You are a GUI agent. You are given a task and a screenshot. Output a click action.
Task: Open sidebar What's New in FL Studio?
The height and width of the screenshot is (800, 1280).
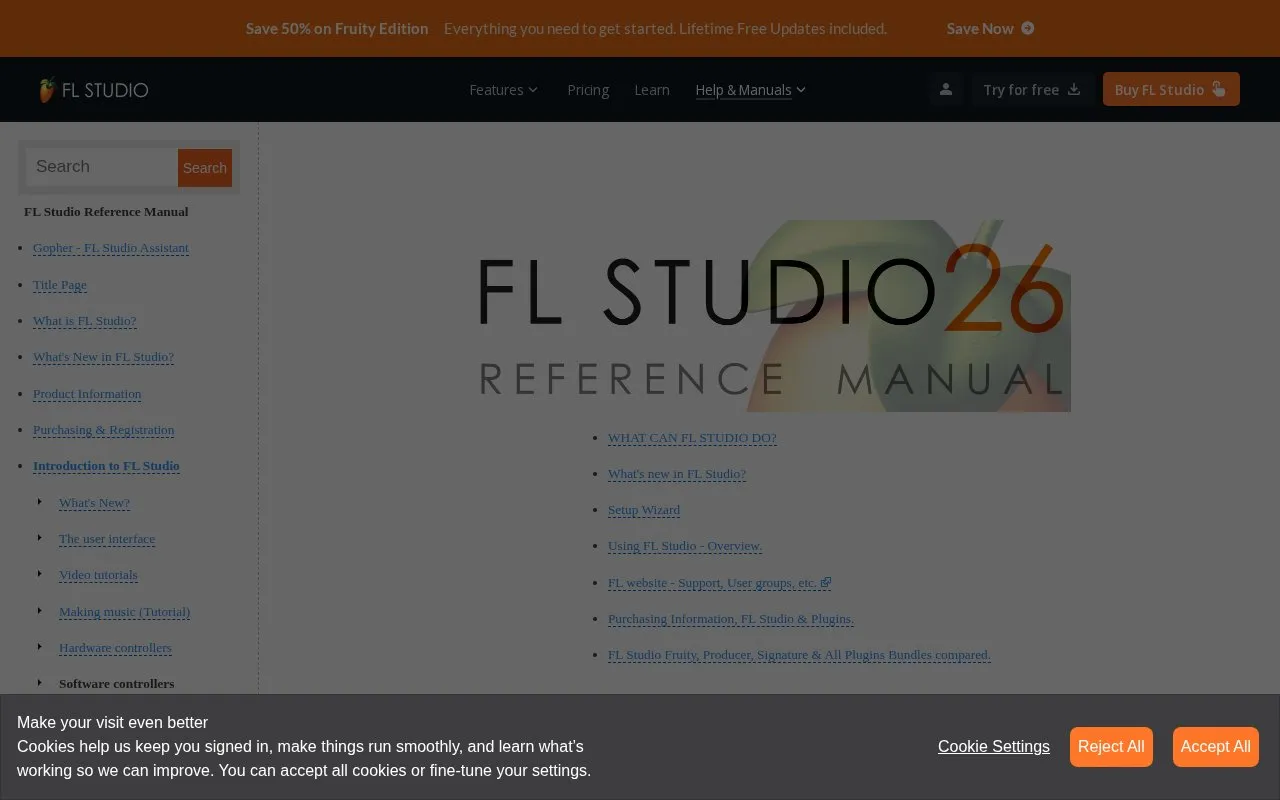[103, 357]
